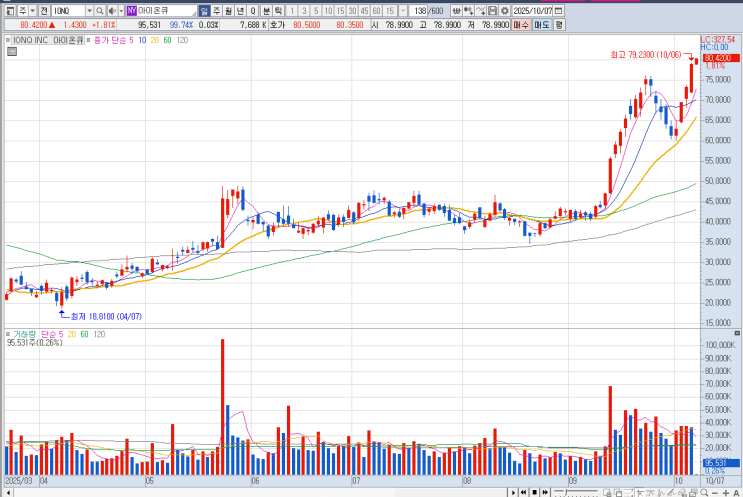
Task: Click the stock search magnifier icon
Action: (x=100, y=10)
